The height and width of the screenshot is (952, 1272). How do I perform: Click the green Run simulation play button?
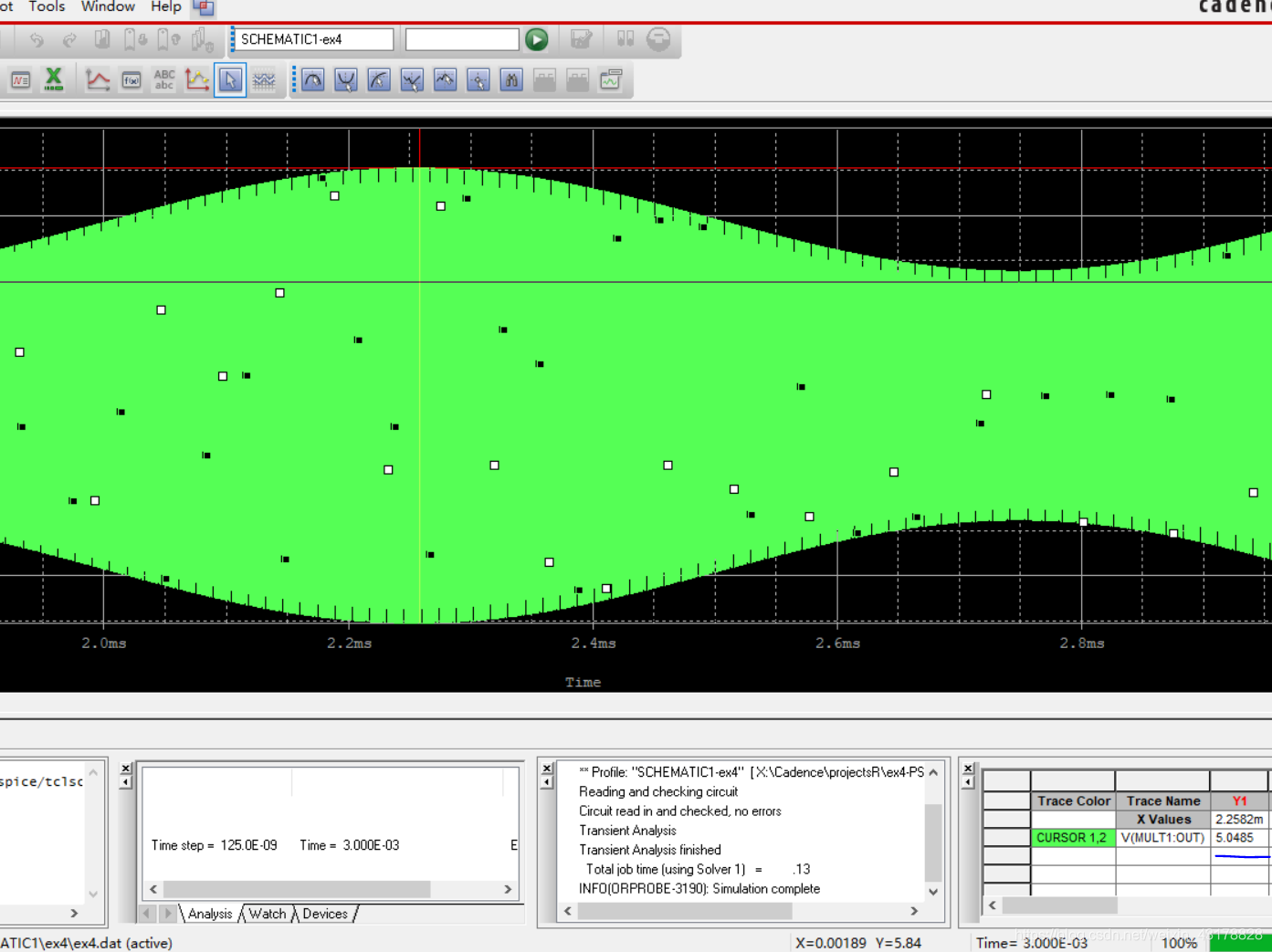click(x=537, y=39)
